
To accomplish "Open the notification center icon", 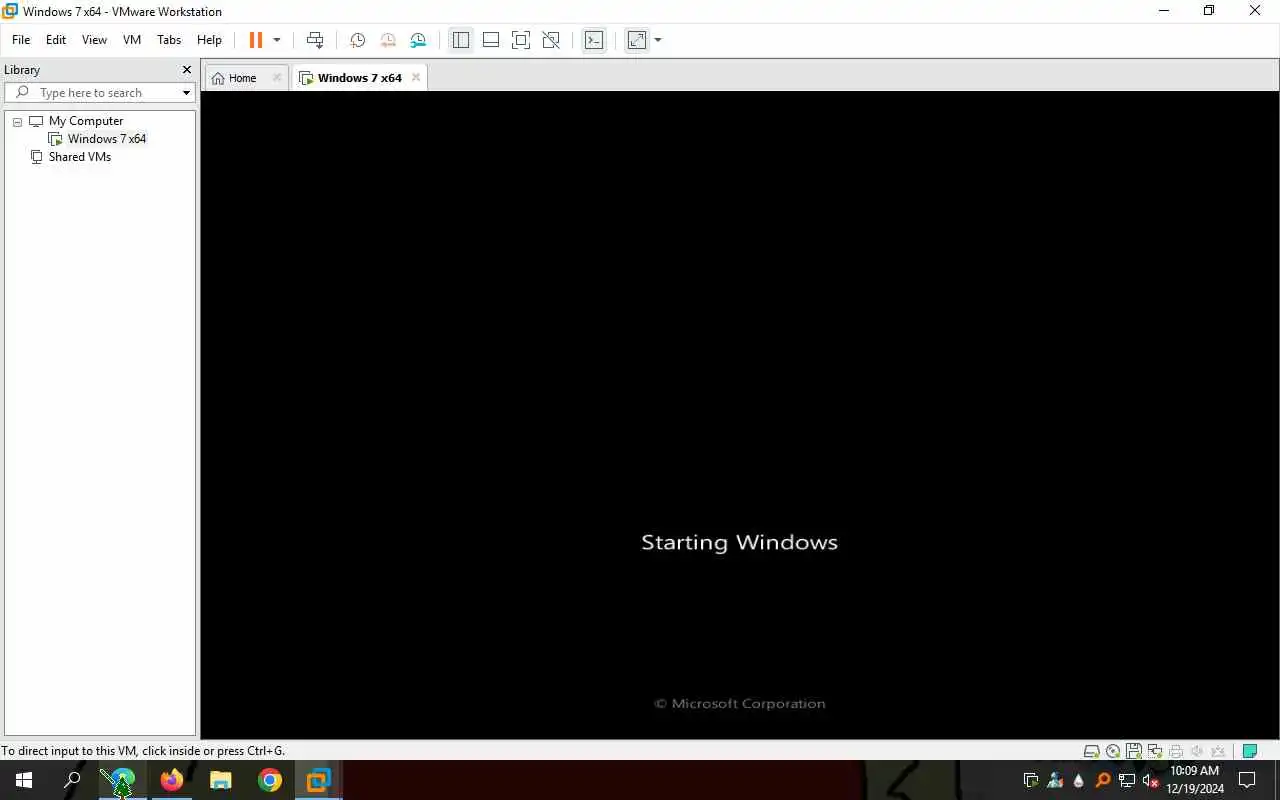I will click(1247, 780).
